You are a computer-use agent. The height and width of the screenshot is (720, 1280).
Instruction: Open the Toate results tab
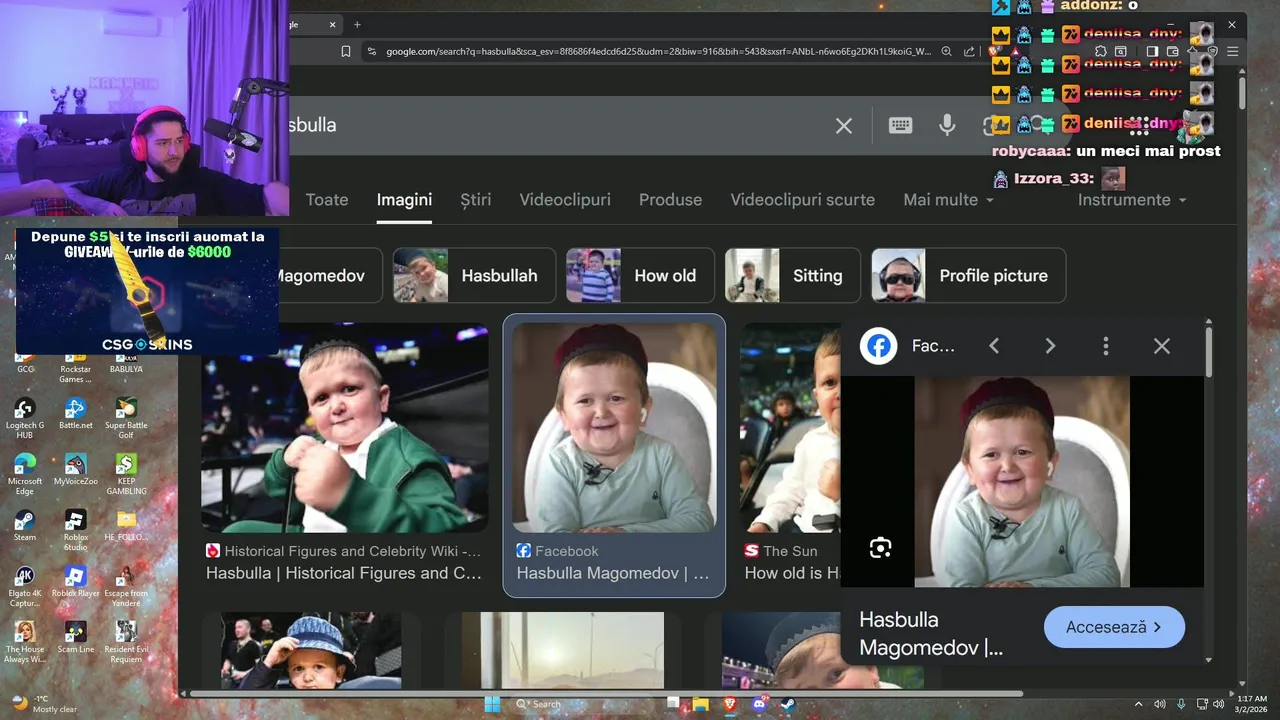[327, 200]
